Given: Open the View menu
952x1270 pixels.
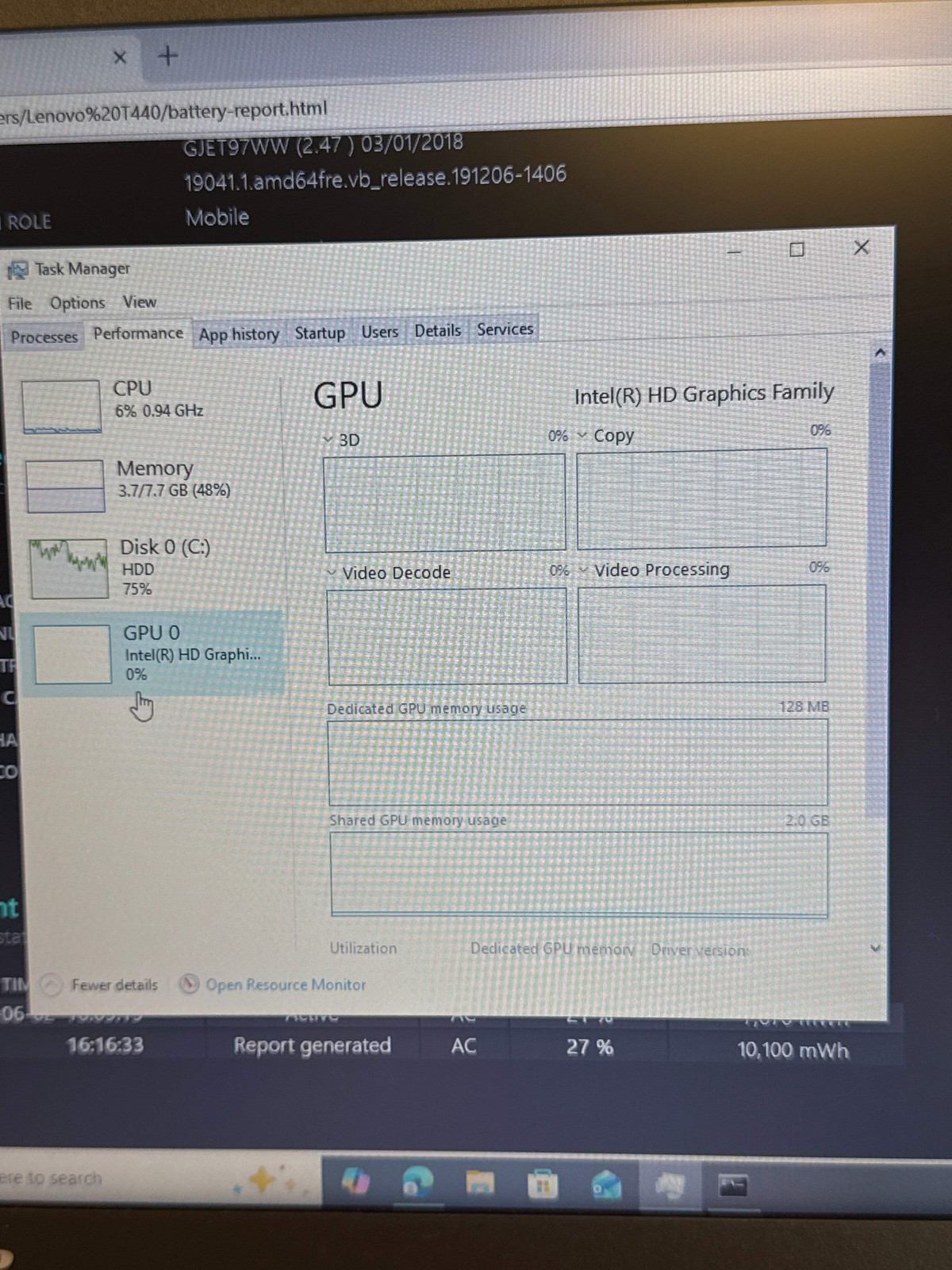Looking at the screenshot, I should coord(140,302).
